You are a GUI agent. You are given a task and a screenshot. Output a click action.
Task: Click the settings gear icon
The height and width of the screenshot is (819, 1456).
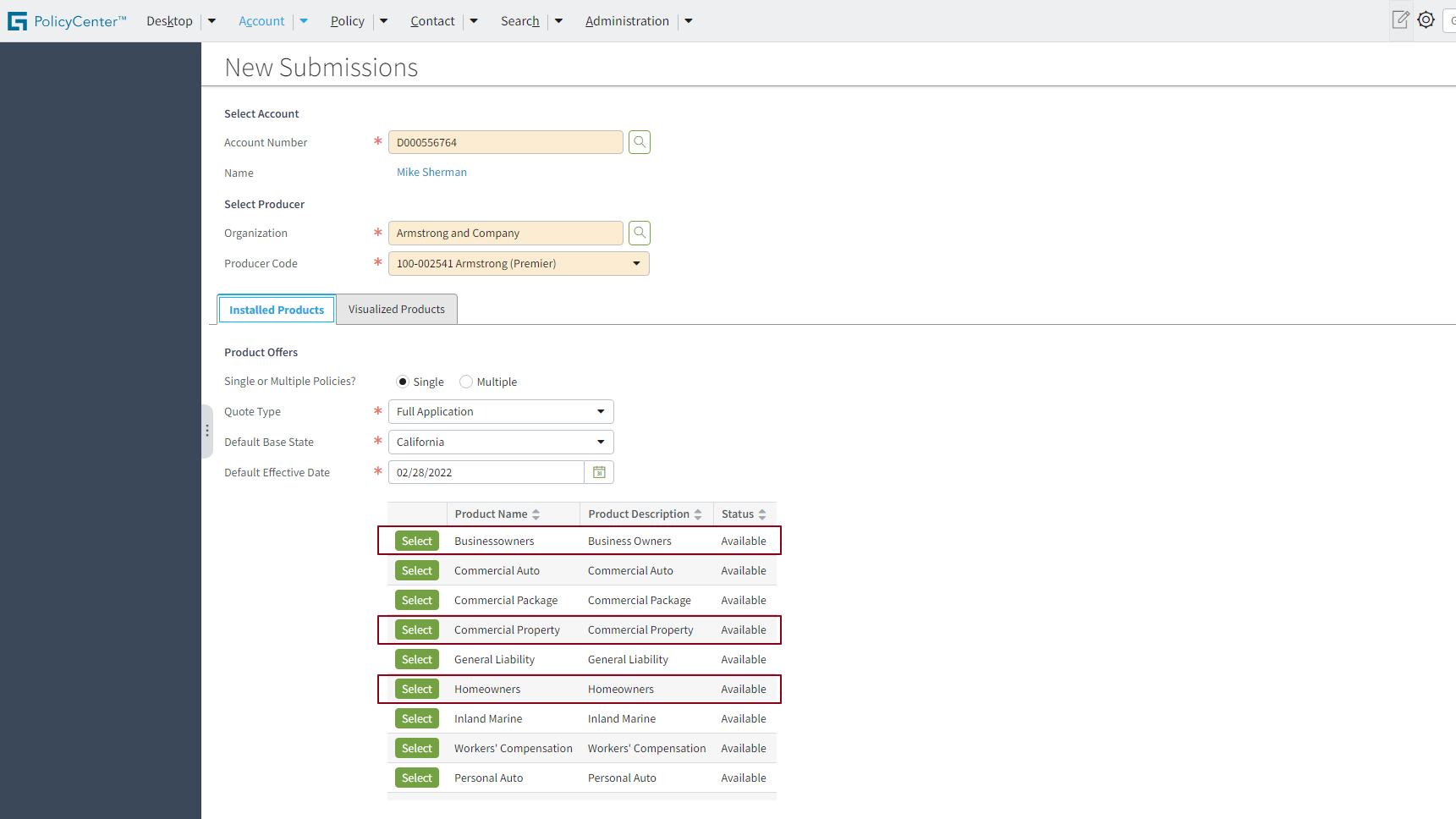pyautogui.click(x=1426, y=19)
